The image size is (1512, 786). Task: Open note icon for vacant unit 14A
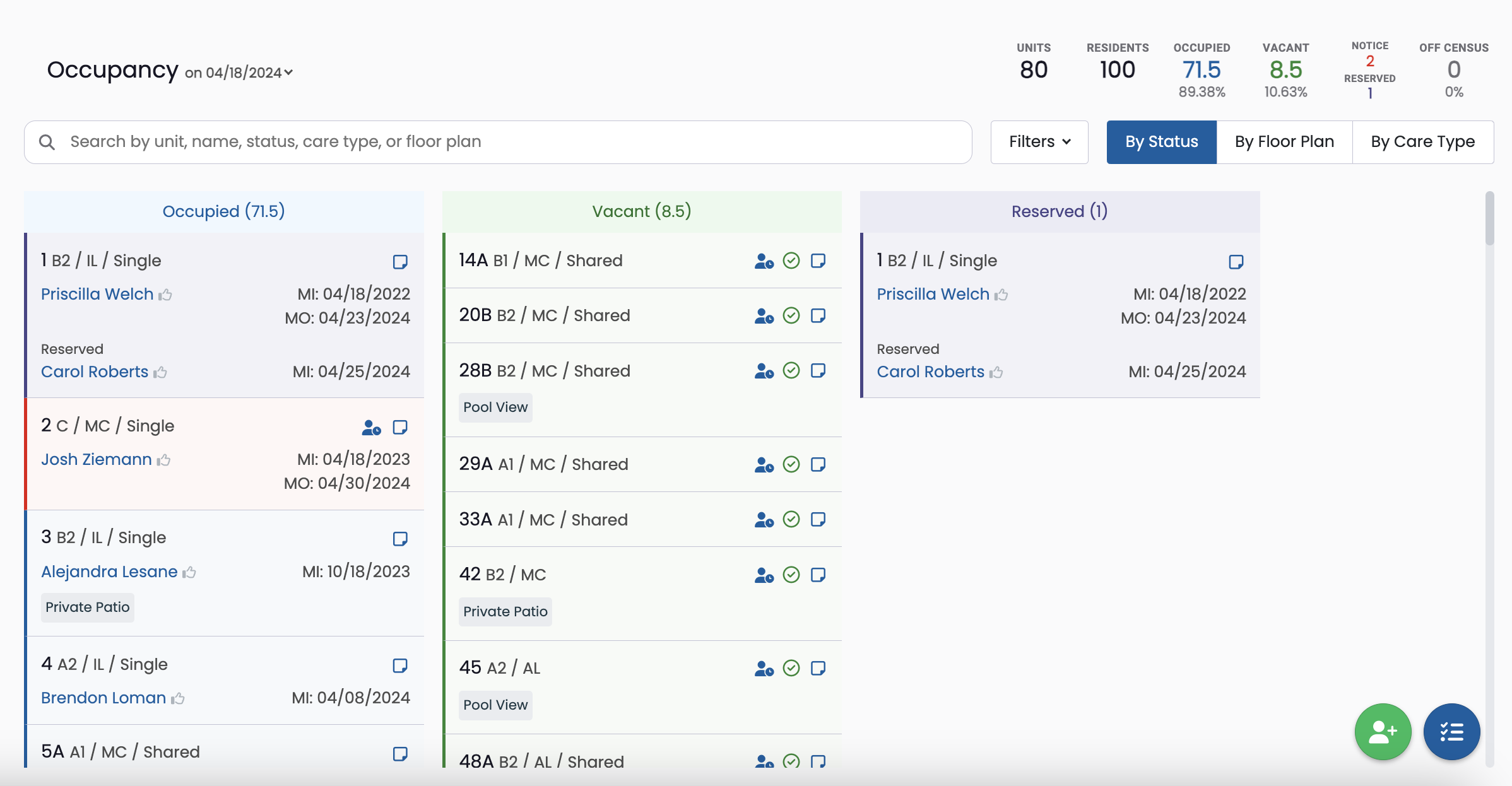[x=818, y=261]
